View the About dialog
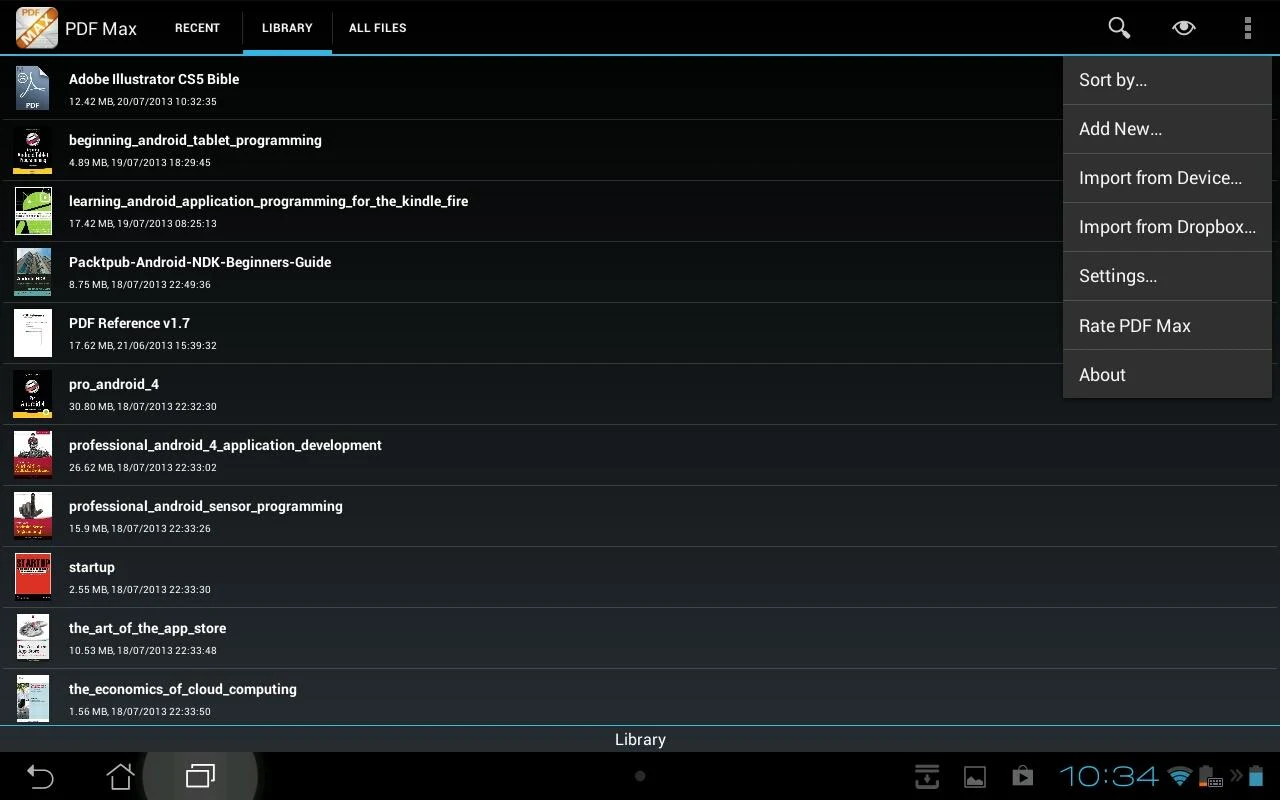This screenshot has width=1280, height=800. click(1102, 374)
